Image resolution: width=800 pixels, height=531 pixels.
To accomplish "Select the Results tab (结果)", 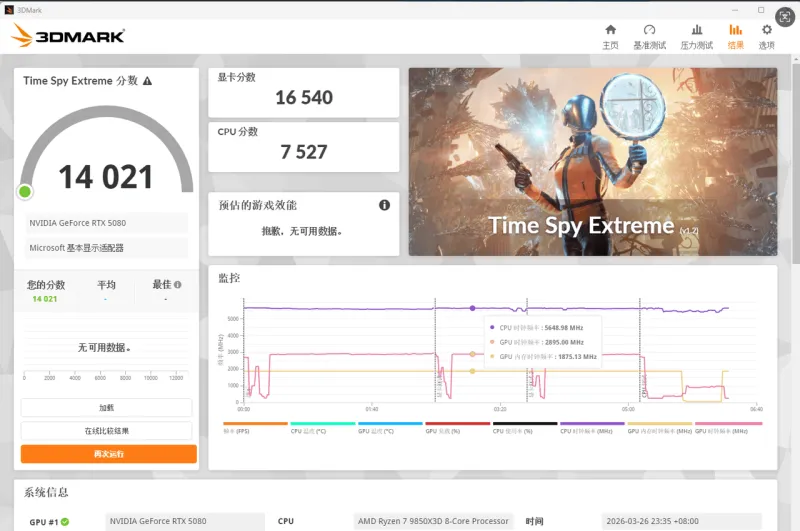I will point(735,37).
